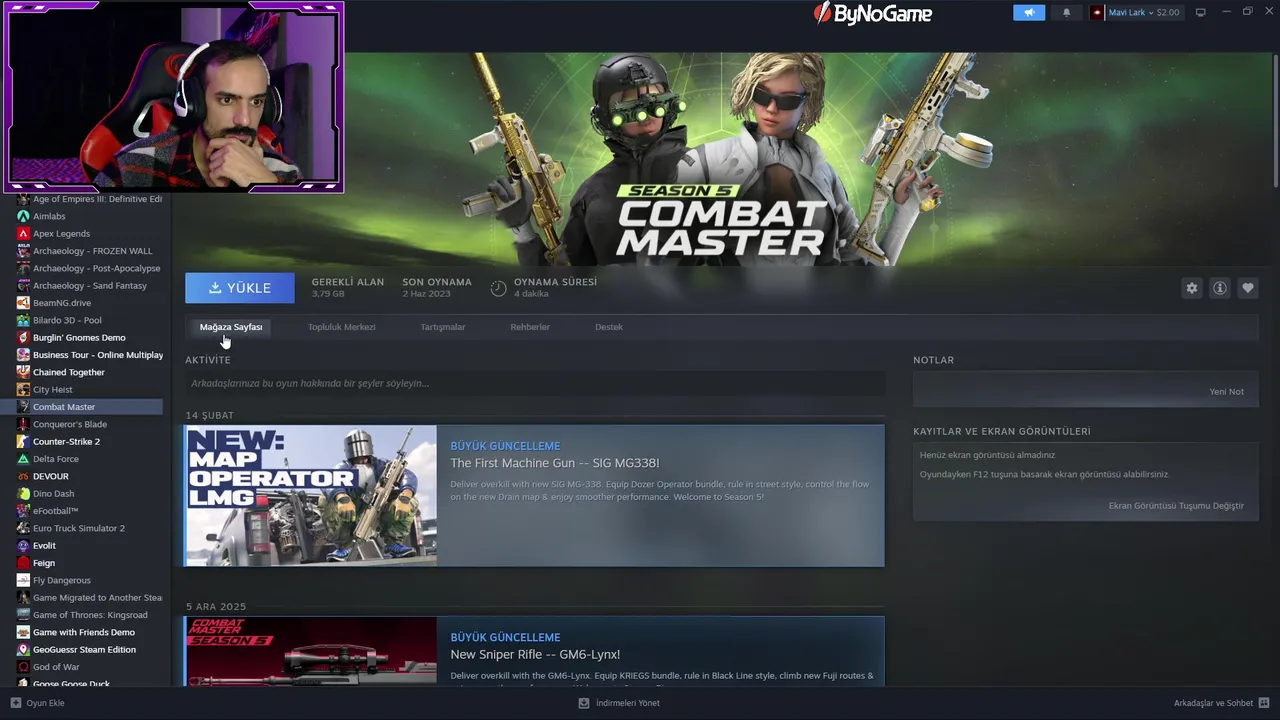1280x720 pixels.
Task: Select Burglin' Gnomes Demo icon
Action: tap(23, 337)
